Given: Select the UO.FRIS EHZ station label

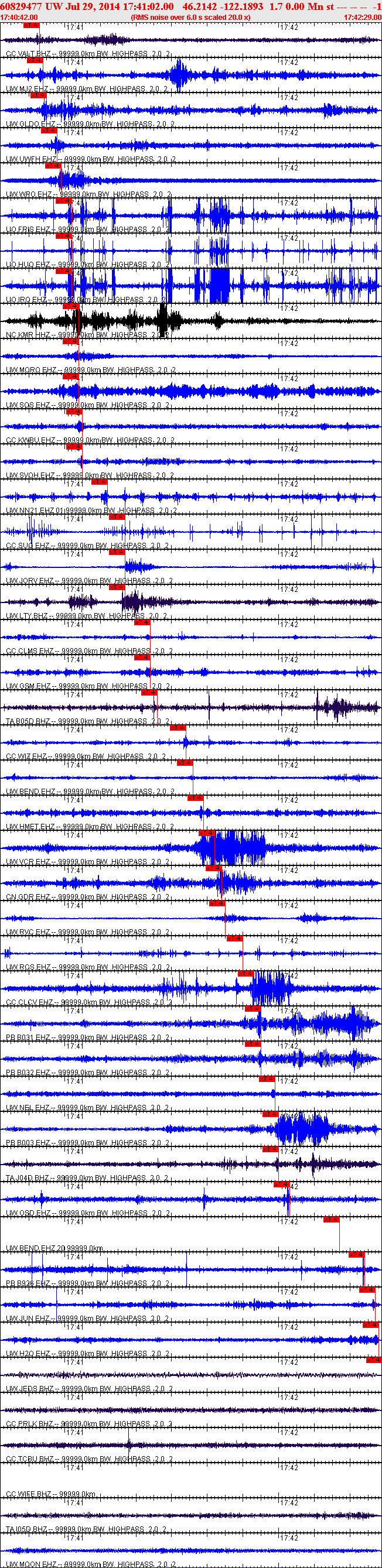Looking at the screenshot, I should (28, 230).
